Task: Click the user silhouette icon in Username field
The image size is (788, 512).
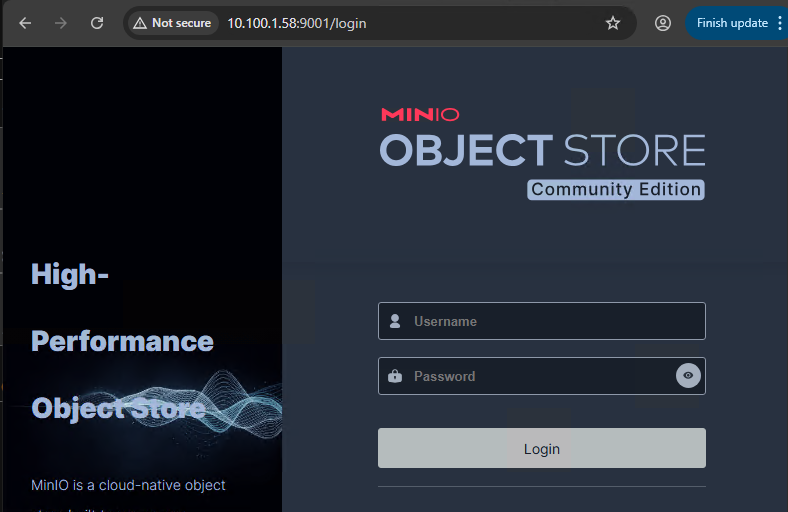Action: pos(395,322)
